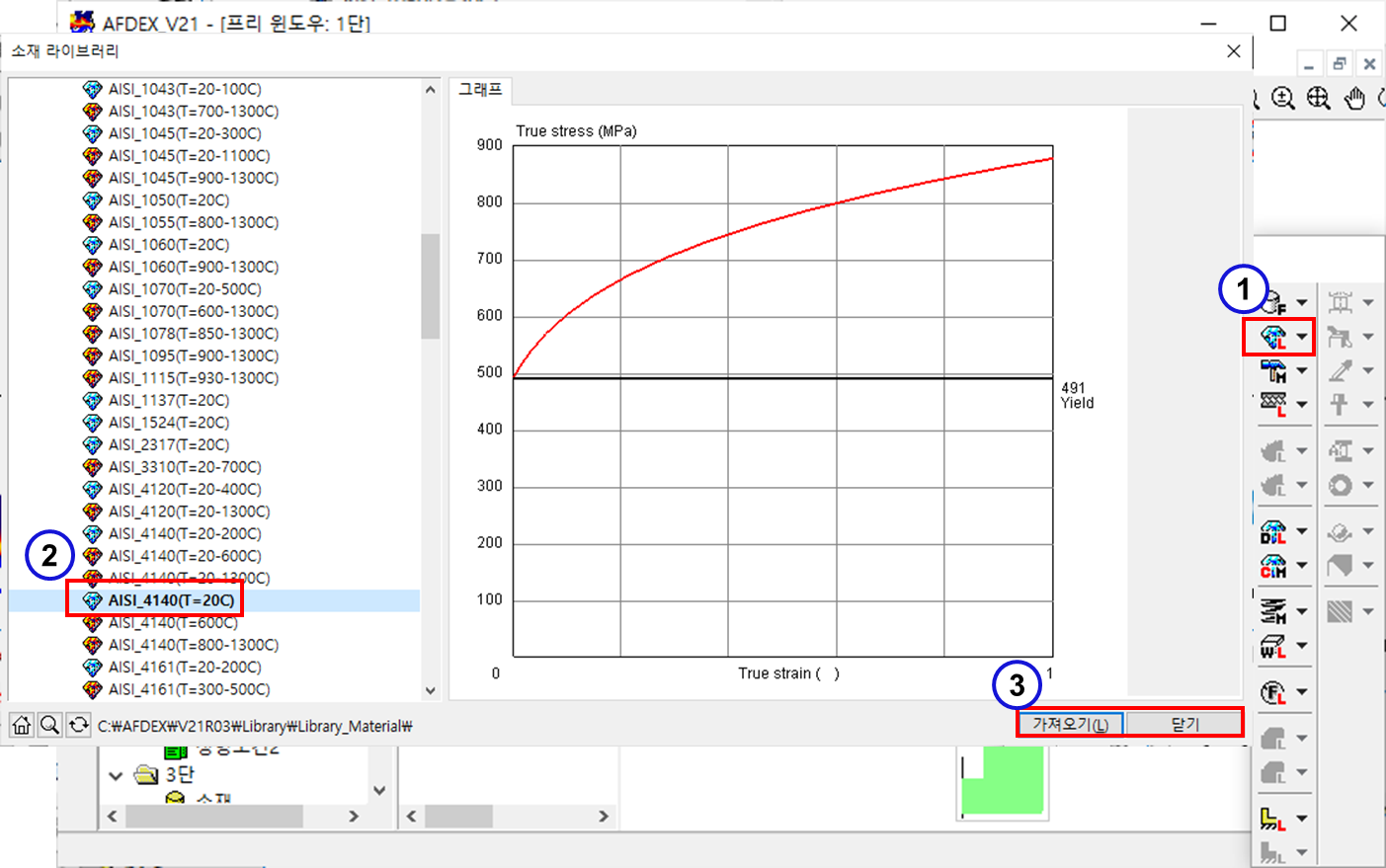Screen dimensions: 1386x868
Task: Open dropdown arrow next to material library icon
Action: (x=1302, y=337)
